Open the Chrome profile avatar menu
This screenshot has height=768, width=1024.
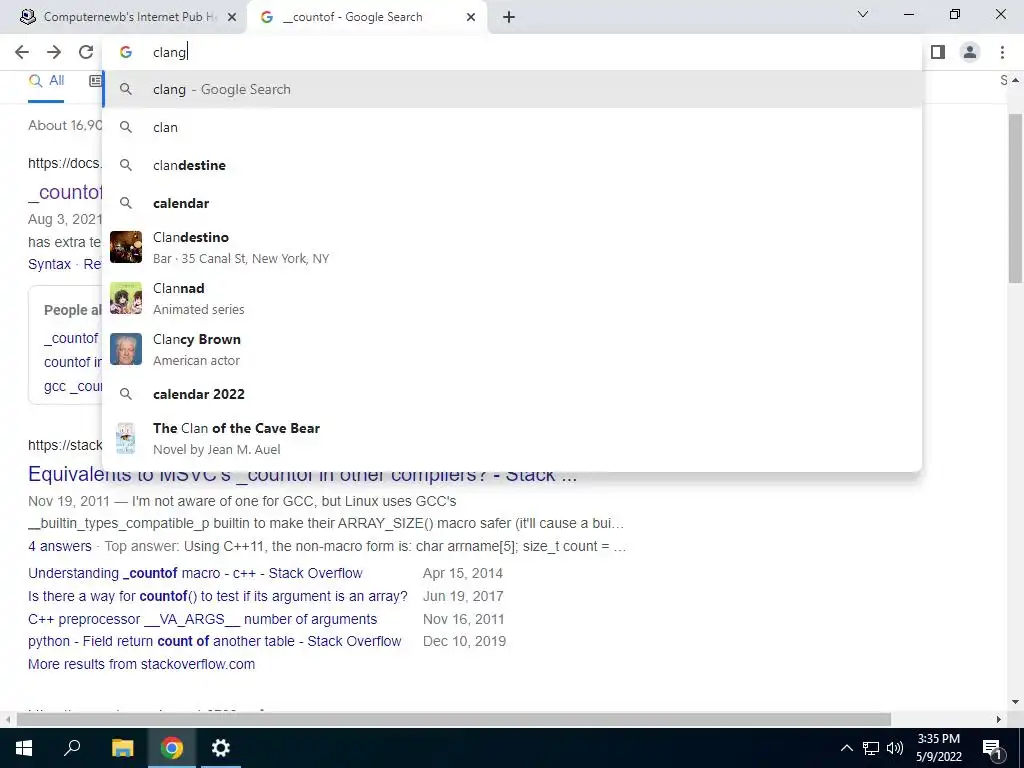pos(970,52)
